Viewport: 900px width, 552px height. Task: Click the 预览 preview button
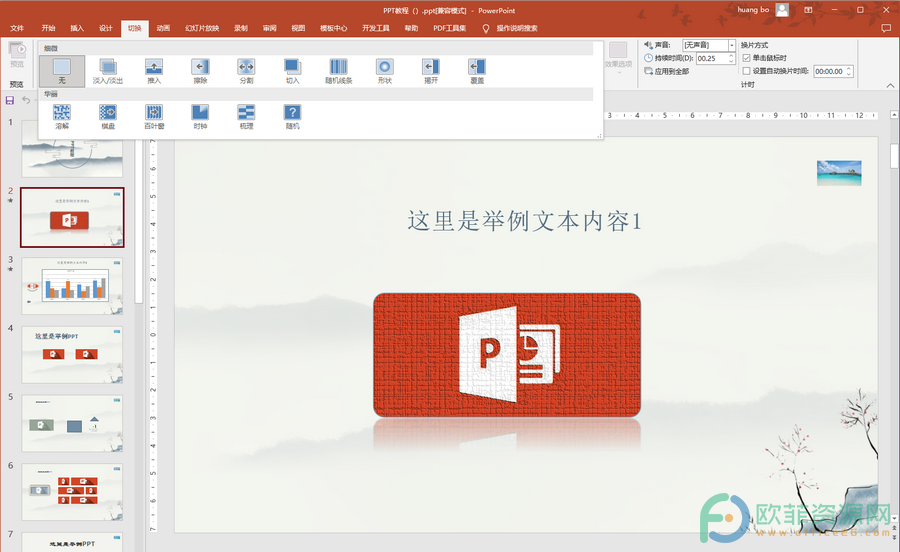pyautogui.click(x=17, y=55)
